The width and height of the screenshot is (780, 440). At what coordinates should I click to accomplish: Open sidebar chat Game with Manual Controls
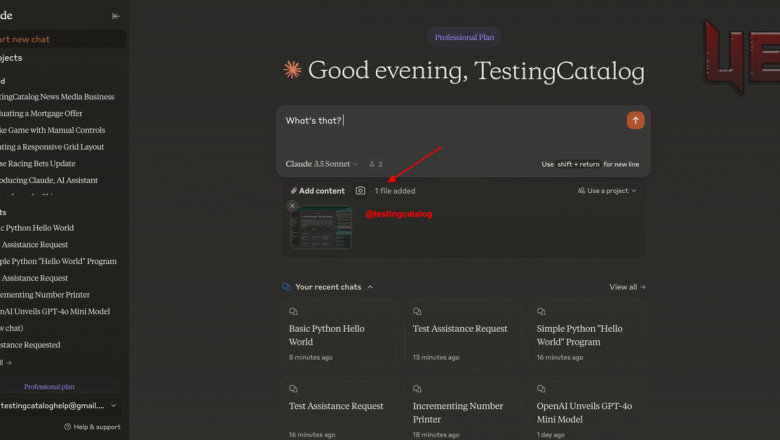[x=53, y=130]
